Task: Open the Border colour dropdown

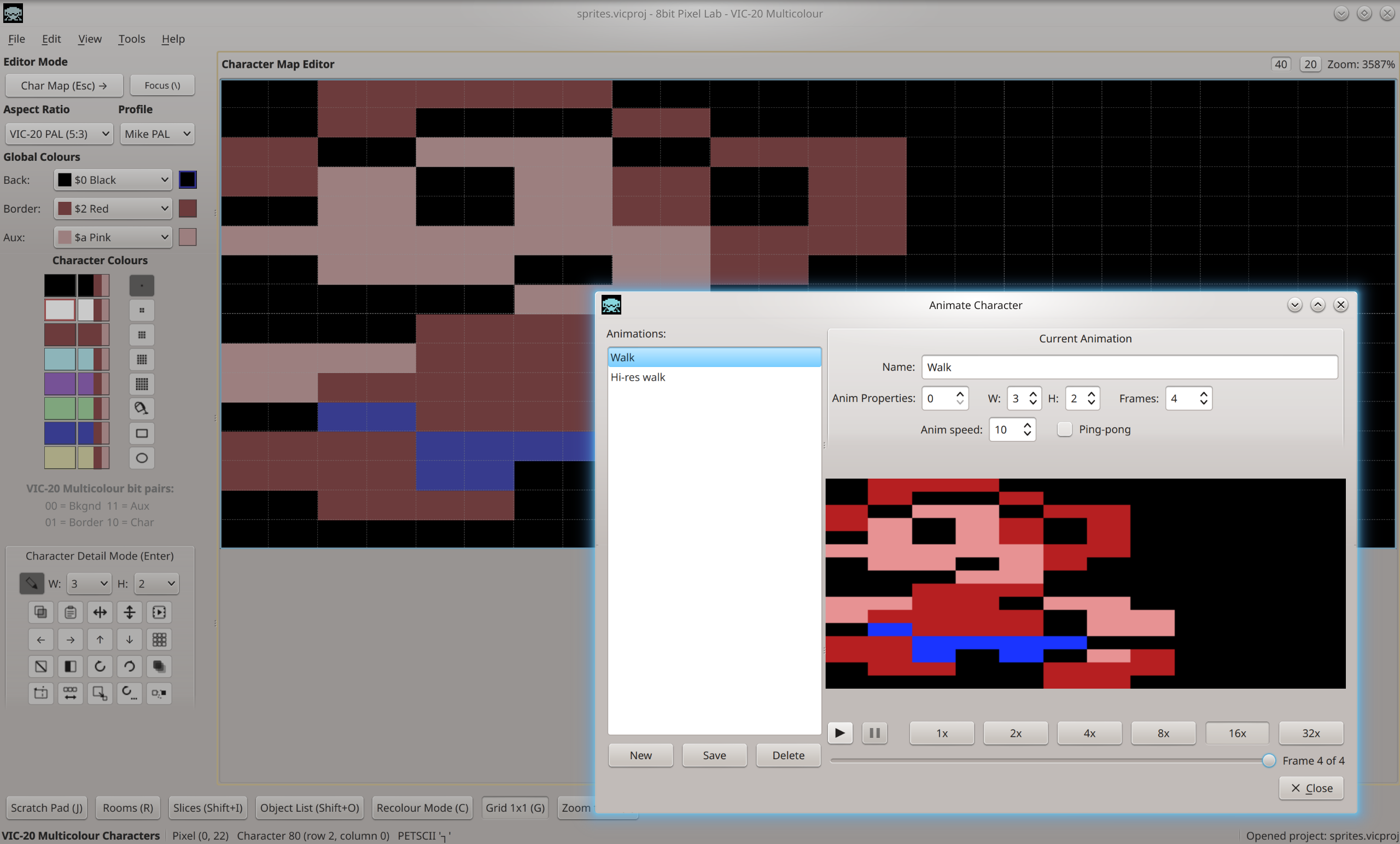Action: click(113, 208)
